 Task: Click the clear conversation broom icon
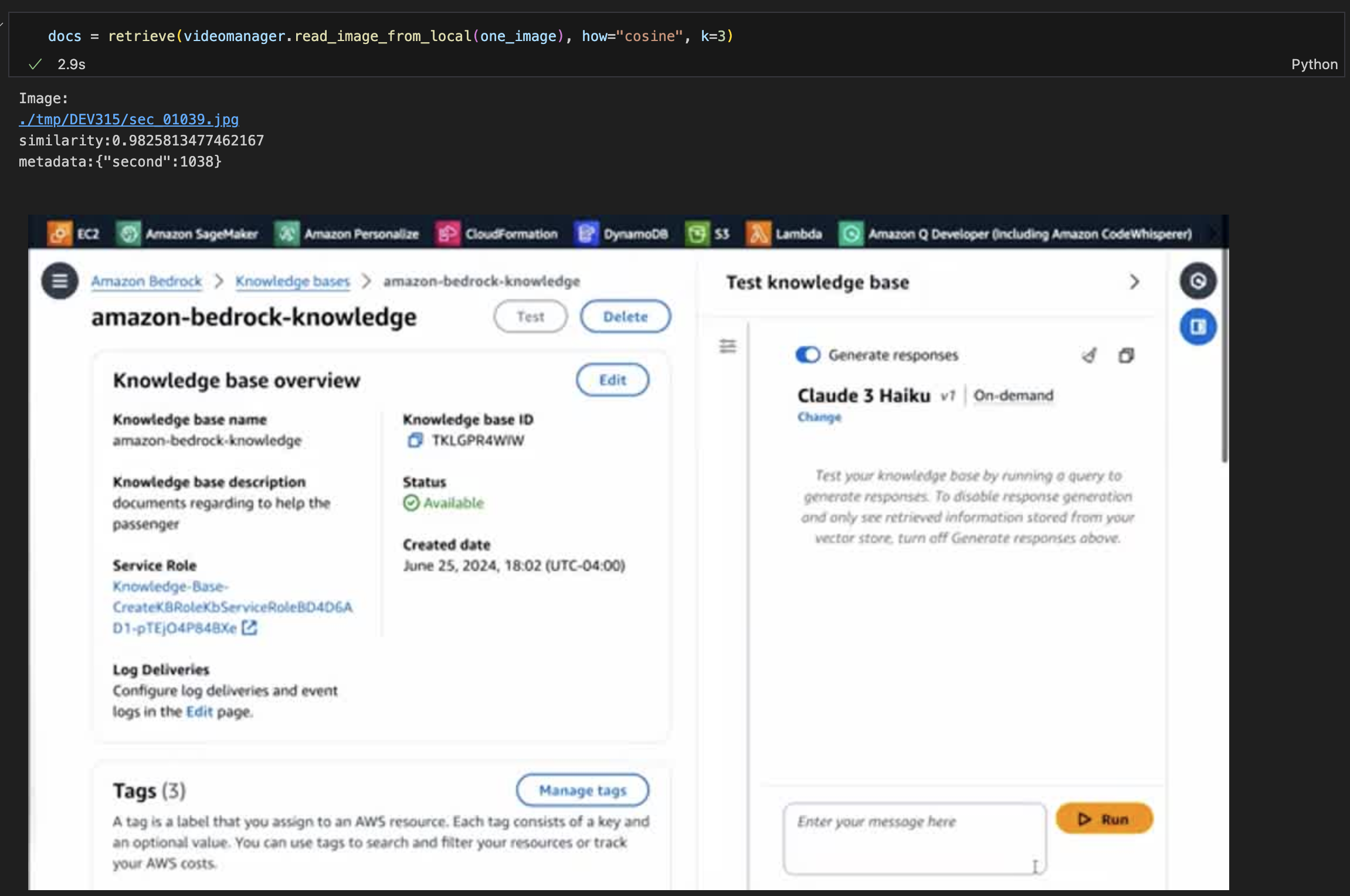[x=1089, y=355]
